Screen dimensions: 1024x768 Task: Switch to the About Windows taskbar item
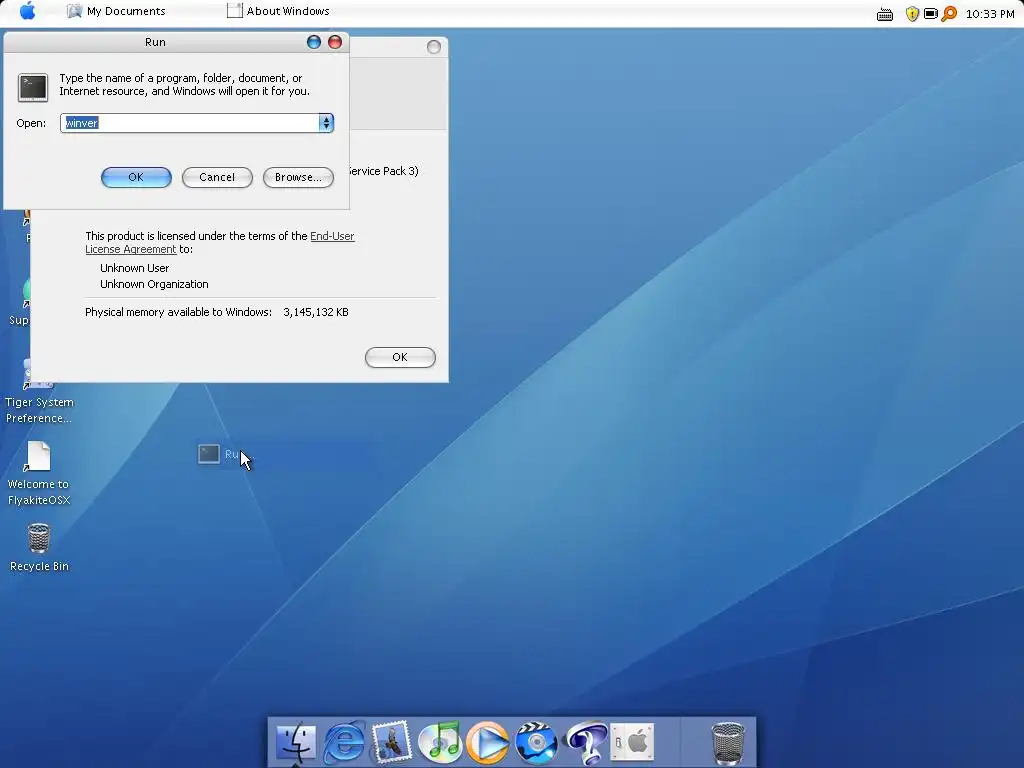click(x=278, y=11)
